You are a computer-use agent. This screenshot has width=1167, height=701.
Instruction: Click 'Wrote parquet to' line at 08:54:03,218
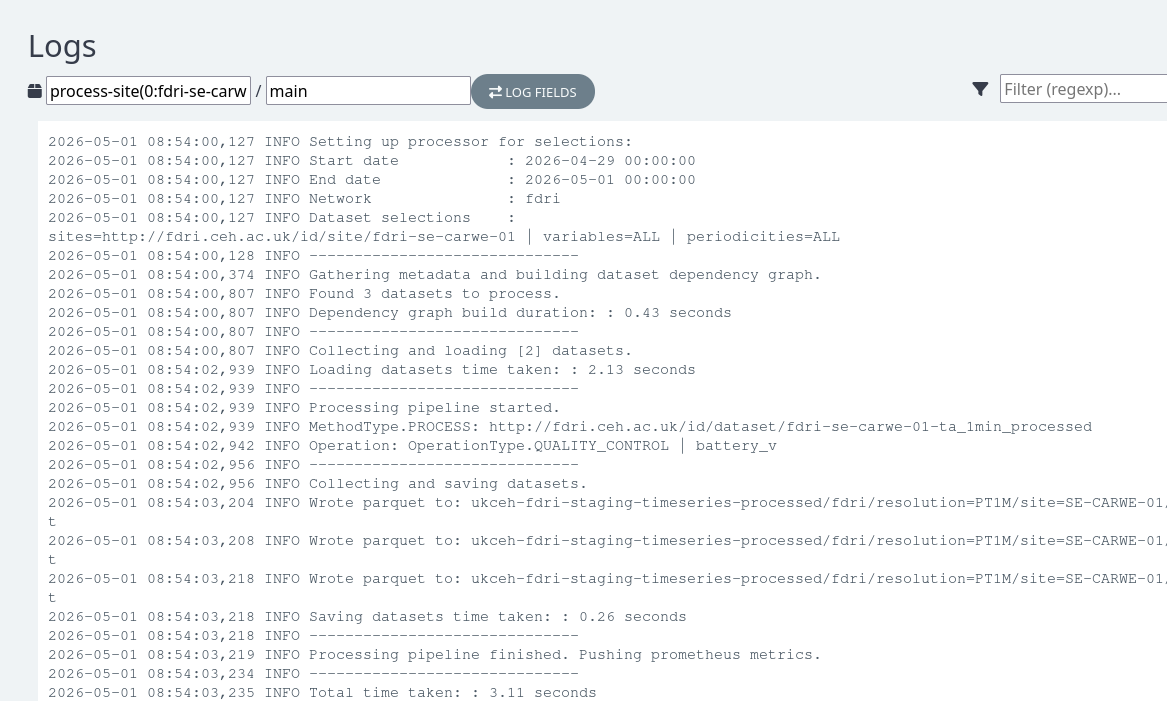(607, 579)
